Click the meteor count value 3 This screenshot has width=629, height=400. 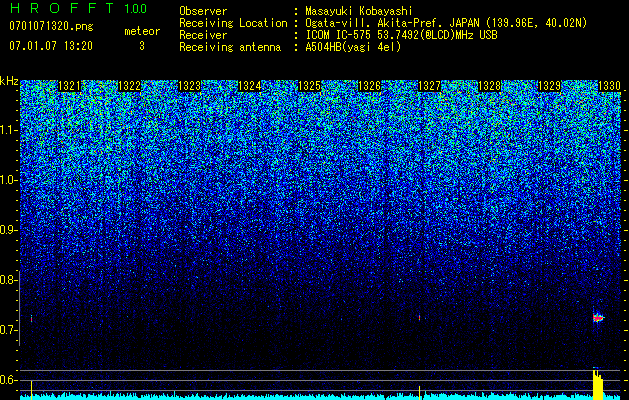(x=142, y=46)
